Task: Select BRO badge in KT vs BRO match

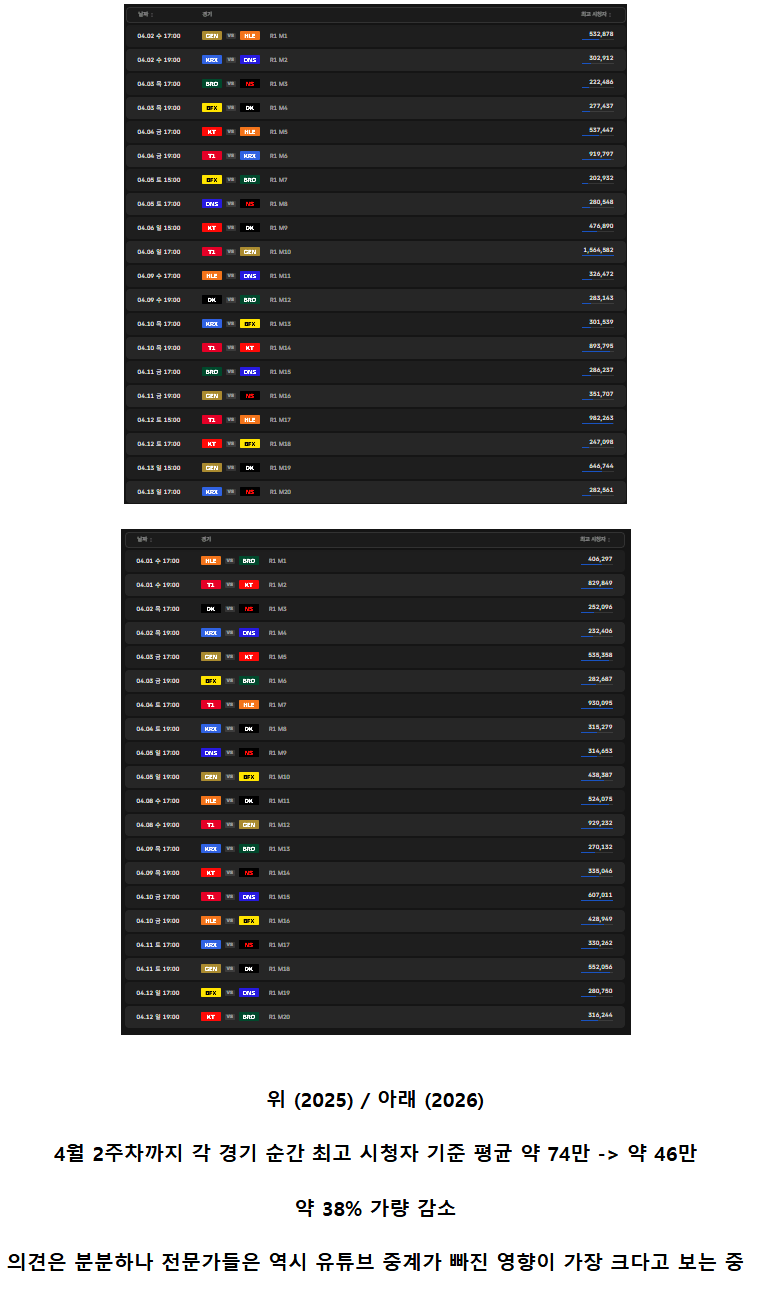Action: (249, 1017)
